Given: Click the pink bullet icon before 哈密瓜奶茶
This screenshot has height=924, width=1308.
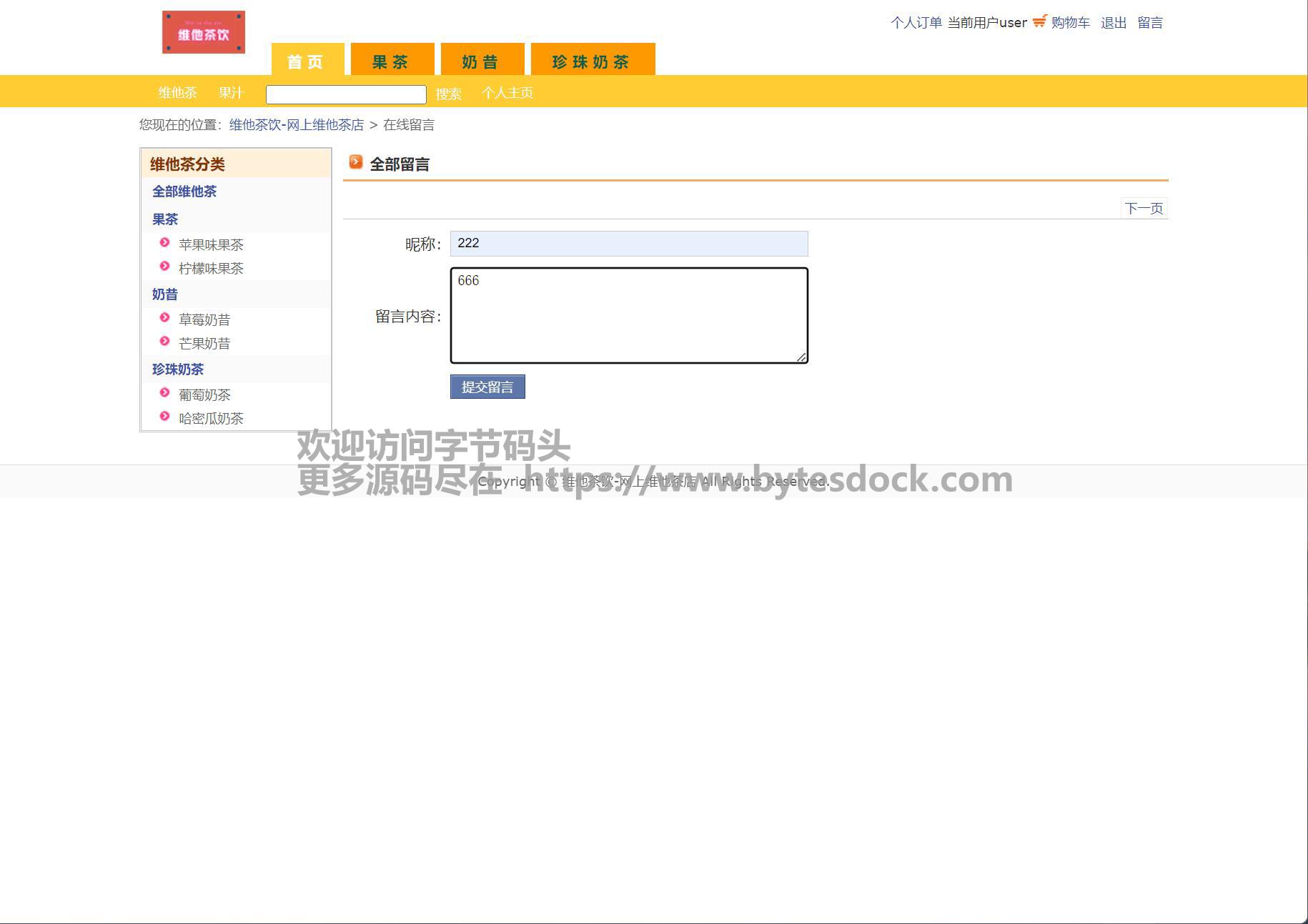Looking at the screenshot, I should pyautogui.click(x=164, y=417).
